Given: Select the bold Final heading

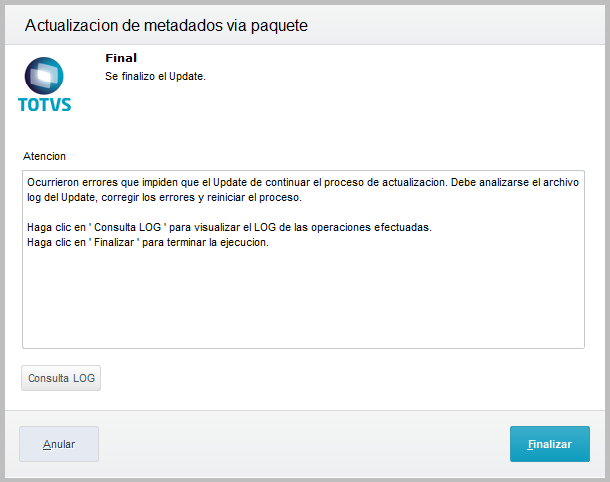Looking at the screenshot, I should [x=121, y=58].
